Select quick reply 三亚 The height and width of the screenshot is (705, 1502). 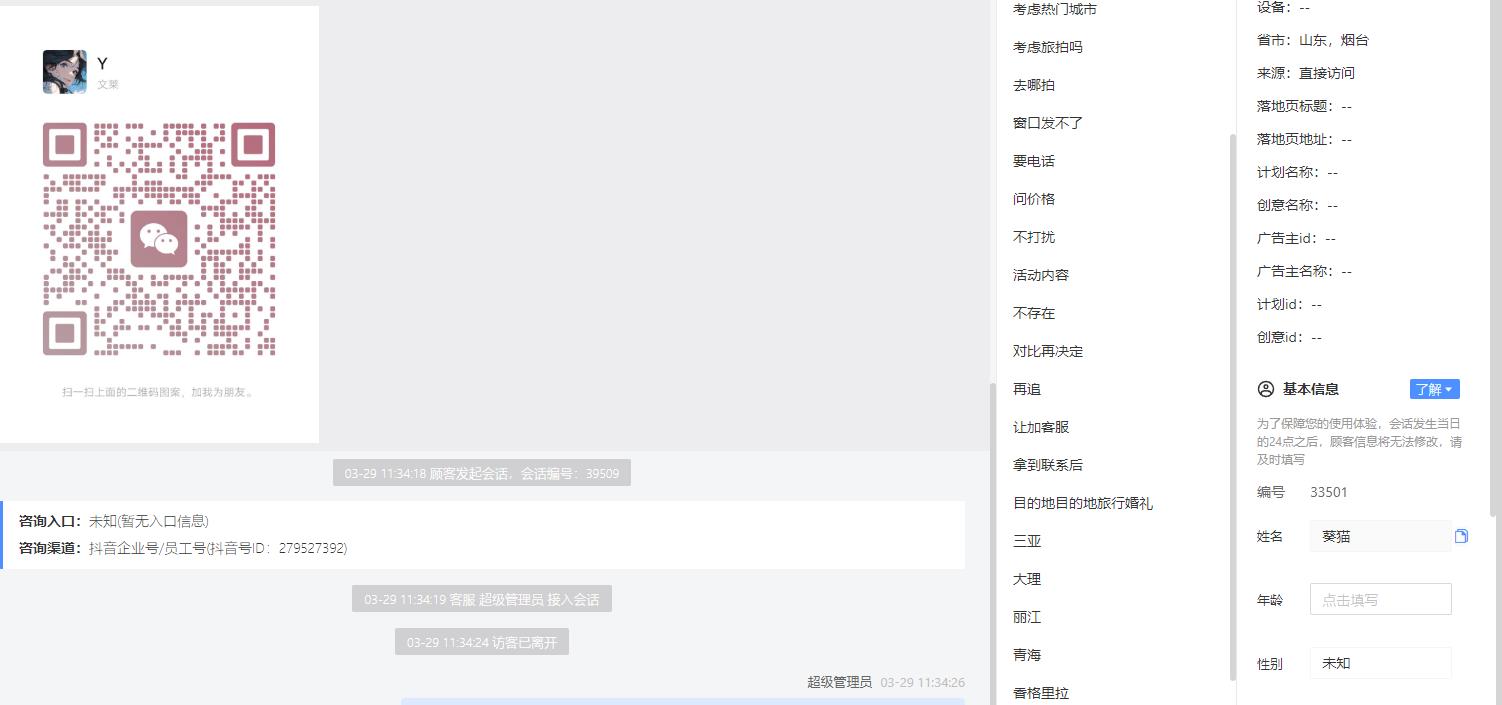pyautogui.click(x=1027, y=541)
